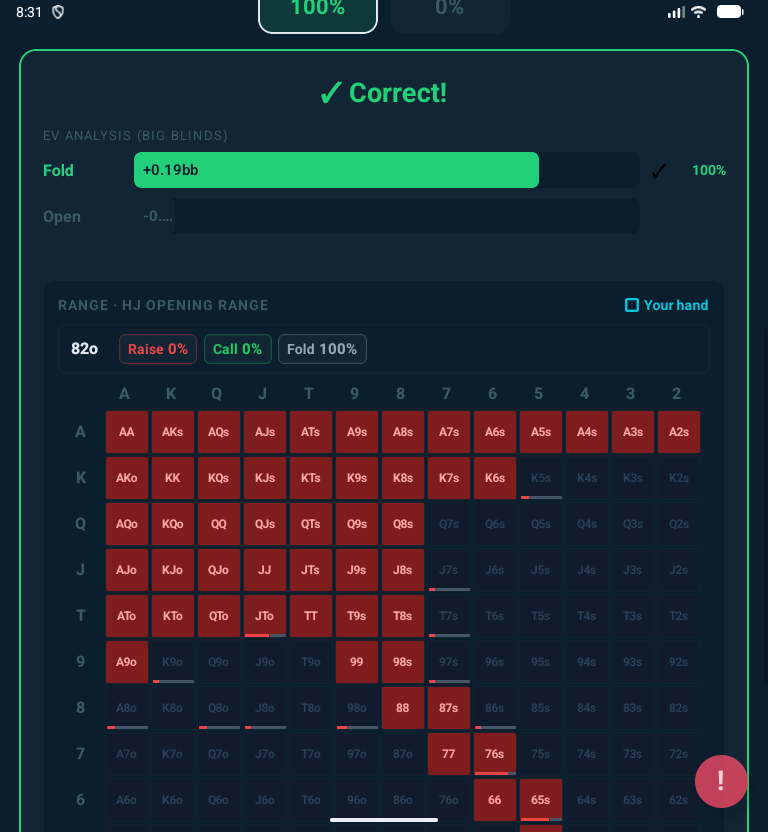Tap the green Fold EV bar
This screenshot has height=832, width=768.
point(336,170)
